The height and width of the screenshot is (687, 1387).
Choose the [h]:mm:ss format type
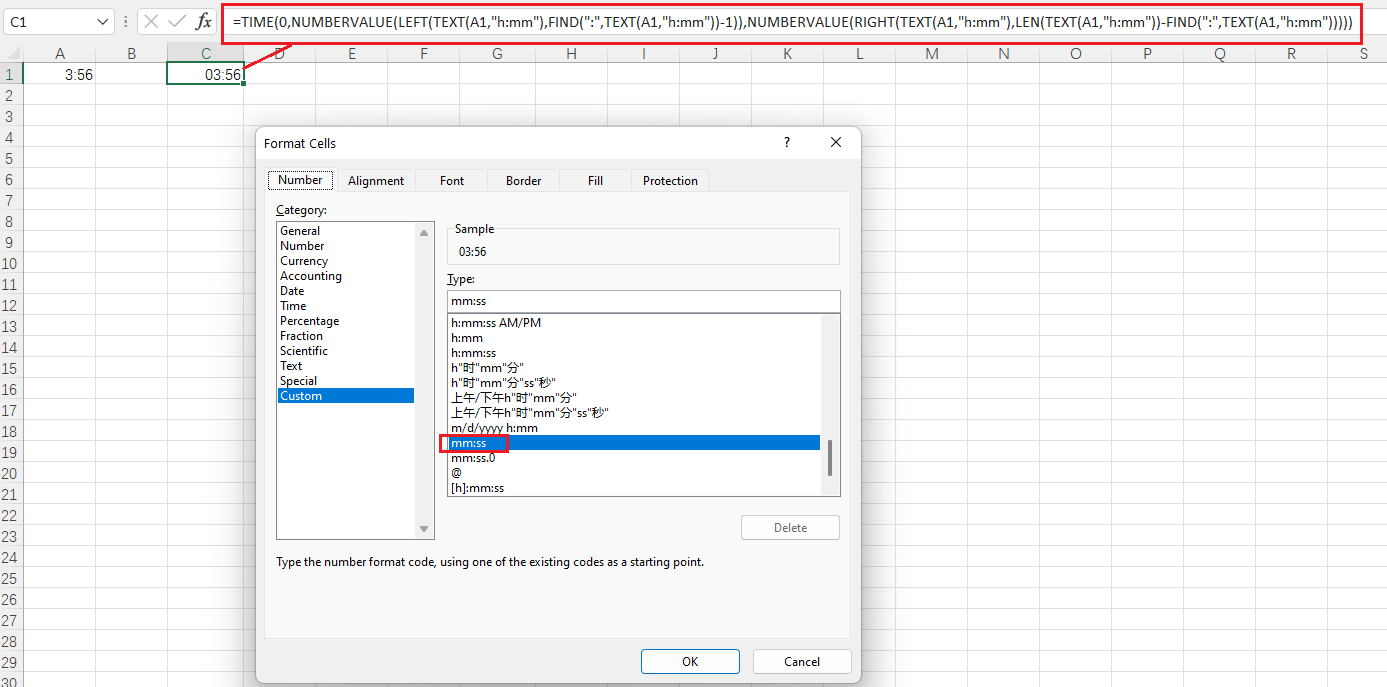(x=634, y=488)
